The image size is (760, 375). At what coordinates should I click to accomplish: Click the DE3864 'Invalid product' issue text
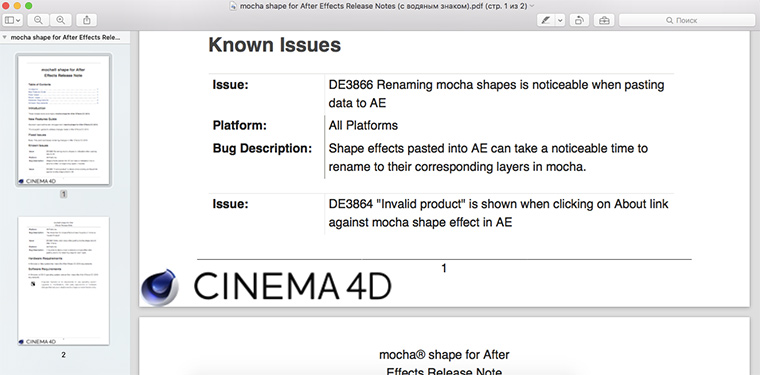(x=498, y=213)
